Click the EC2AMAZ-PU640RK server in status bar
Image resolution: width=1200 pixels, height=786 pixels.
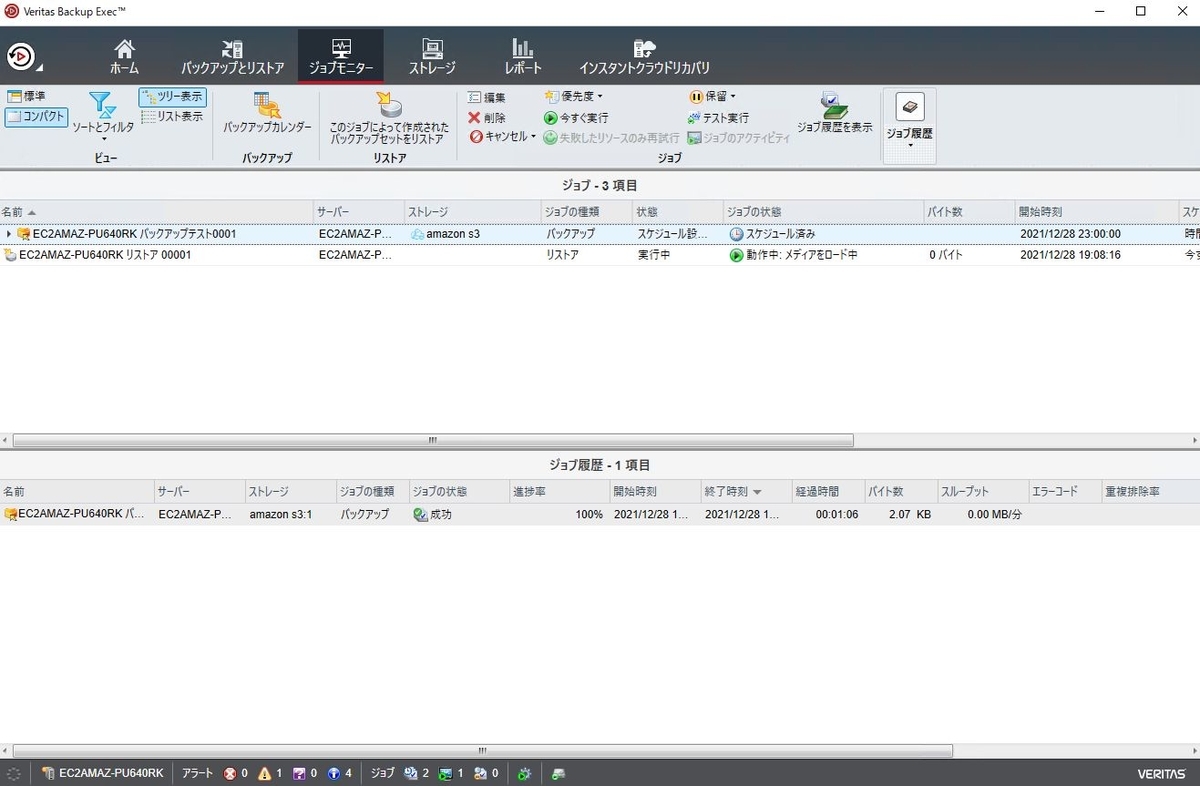102,773
